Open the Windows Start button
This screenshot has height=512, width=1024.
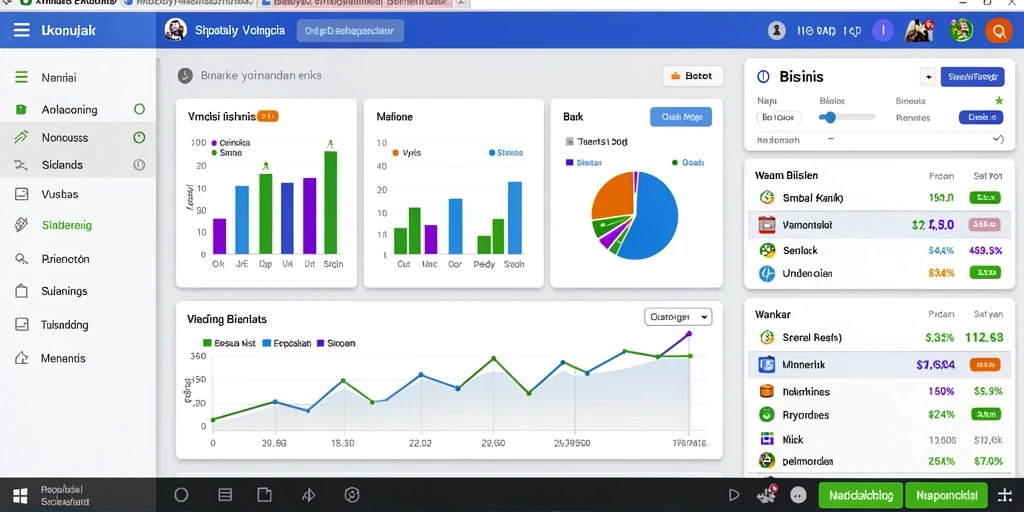(20, 495)
